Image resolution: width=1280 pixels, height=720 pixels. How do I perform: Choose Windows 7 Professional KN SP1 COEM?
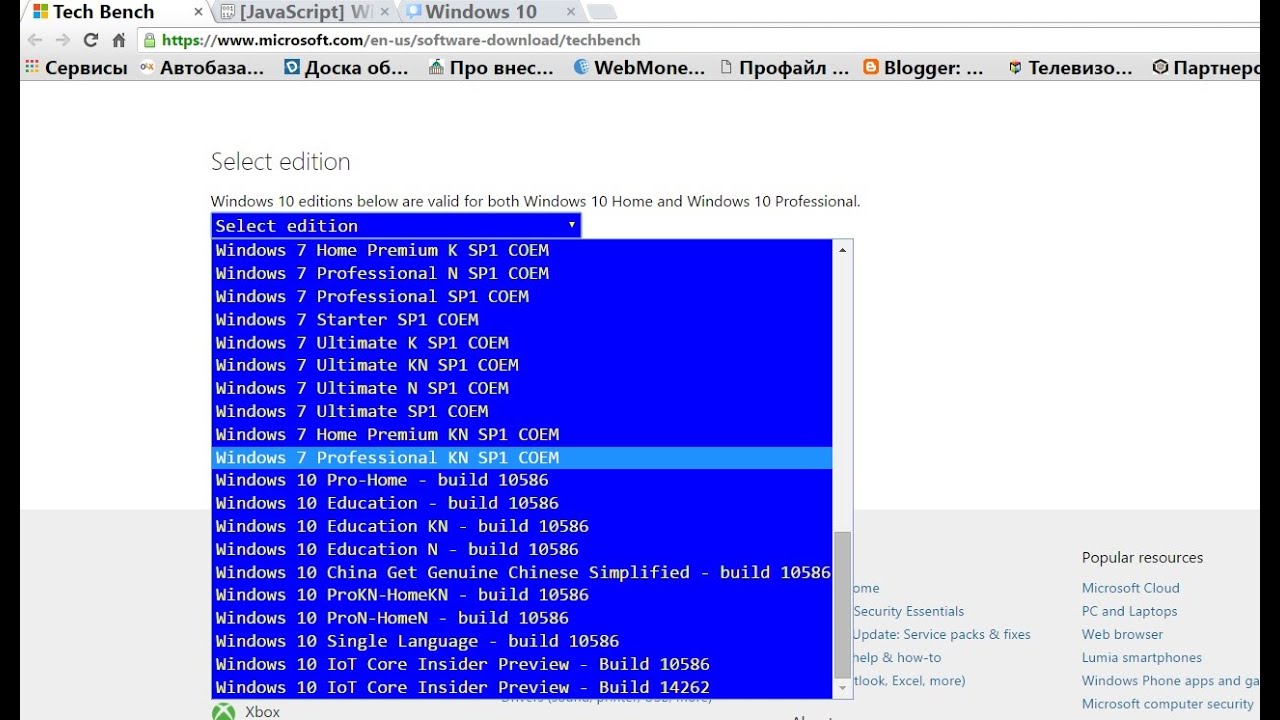pyautogui.click(x=522, y=457)
